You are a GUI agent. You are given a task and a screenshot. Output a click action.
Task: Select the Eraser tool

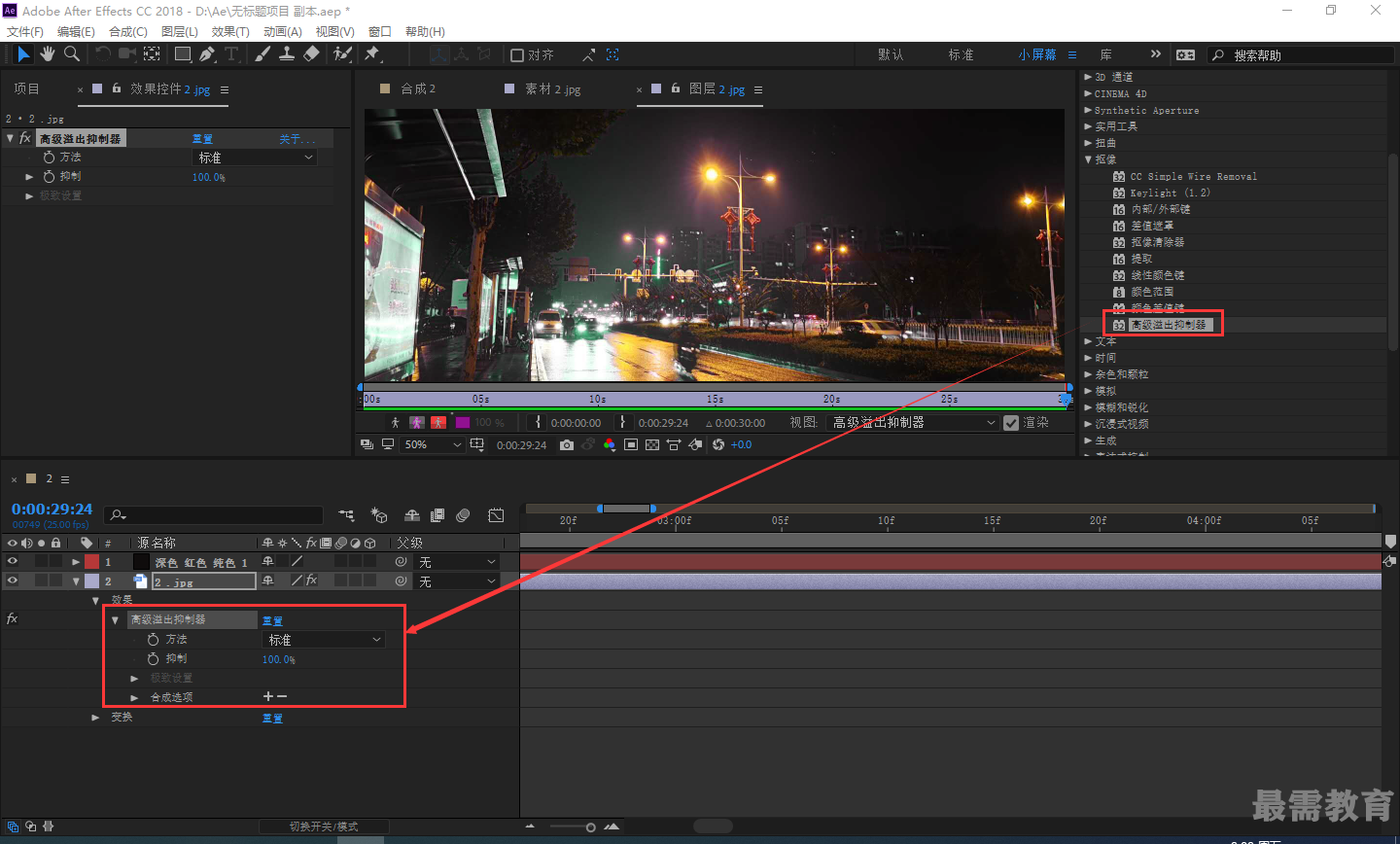point(311,54)
